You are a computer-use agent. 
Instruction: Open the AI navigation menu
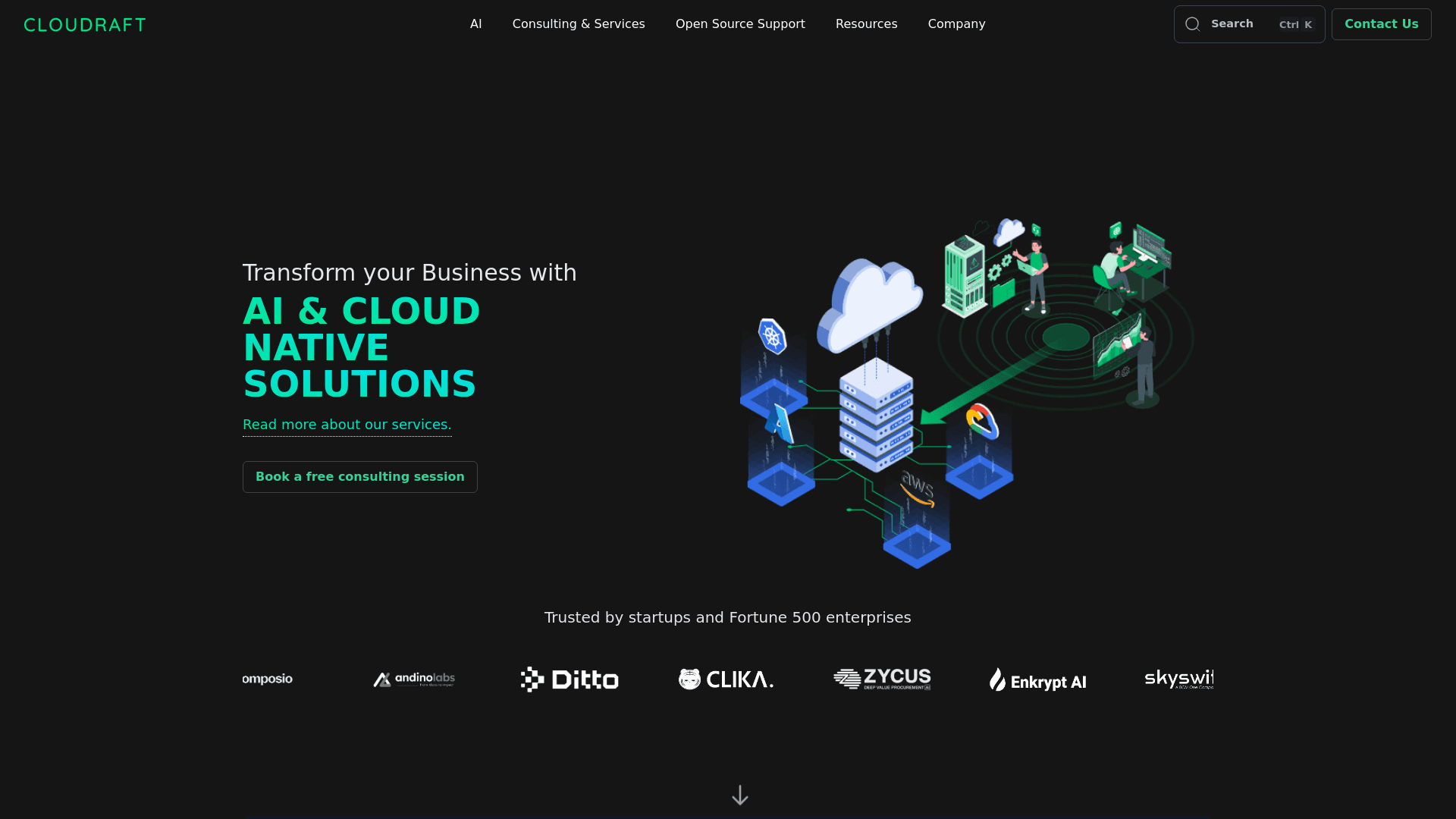click(475, 24)
